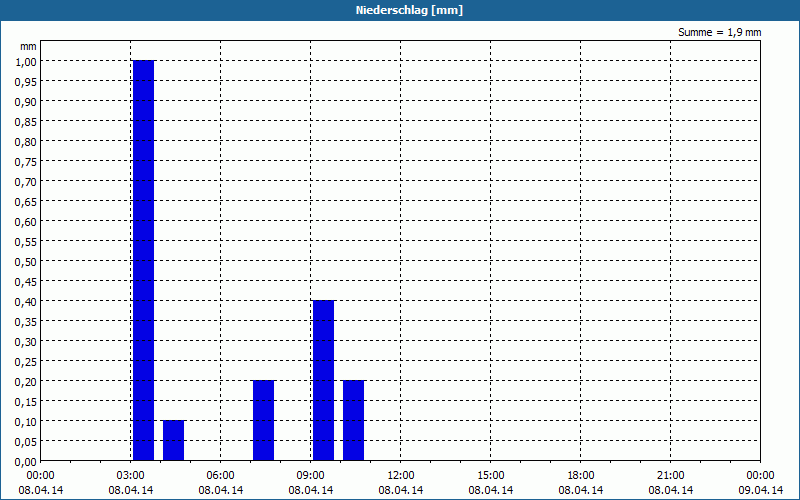Click the 0,60 y-axis label
The width and height of the screenshot is (800, 500).
click(26, 221)
